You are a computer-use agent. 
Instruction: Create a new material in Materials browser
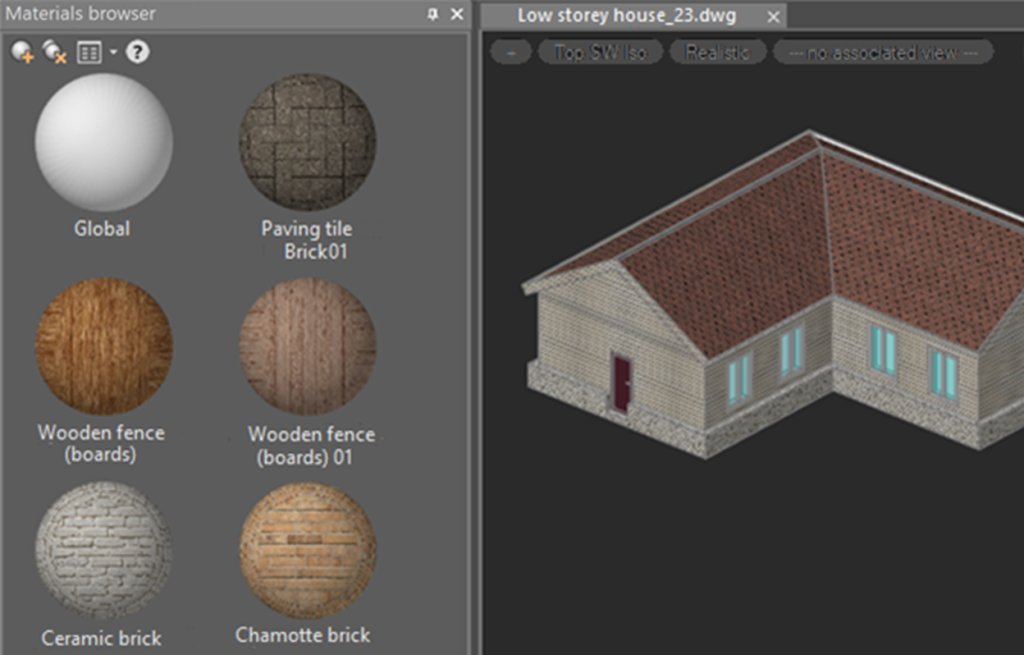click(x=22, y=50)
